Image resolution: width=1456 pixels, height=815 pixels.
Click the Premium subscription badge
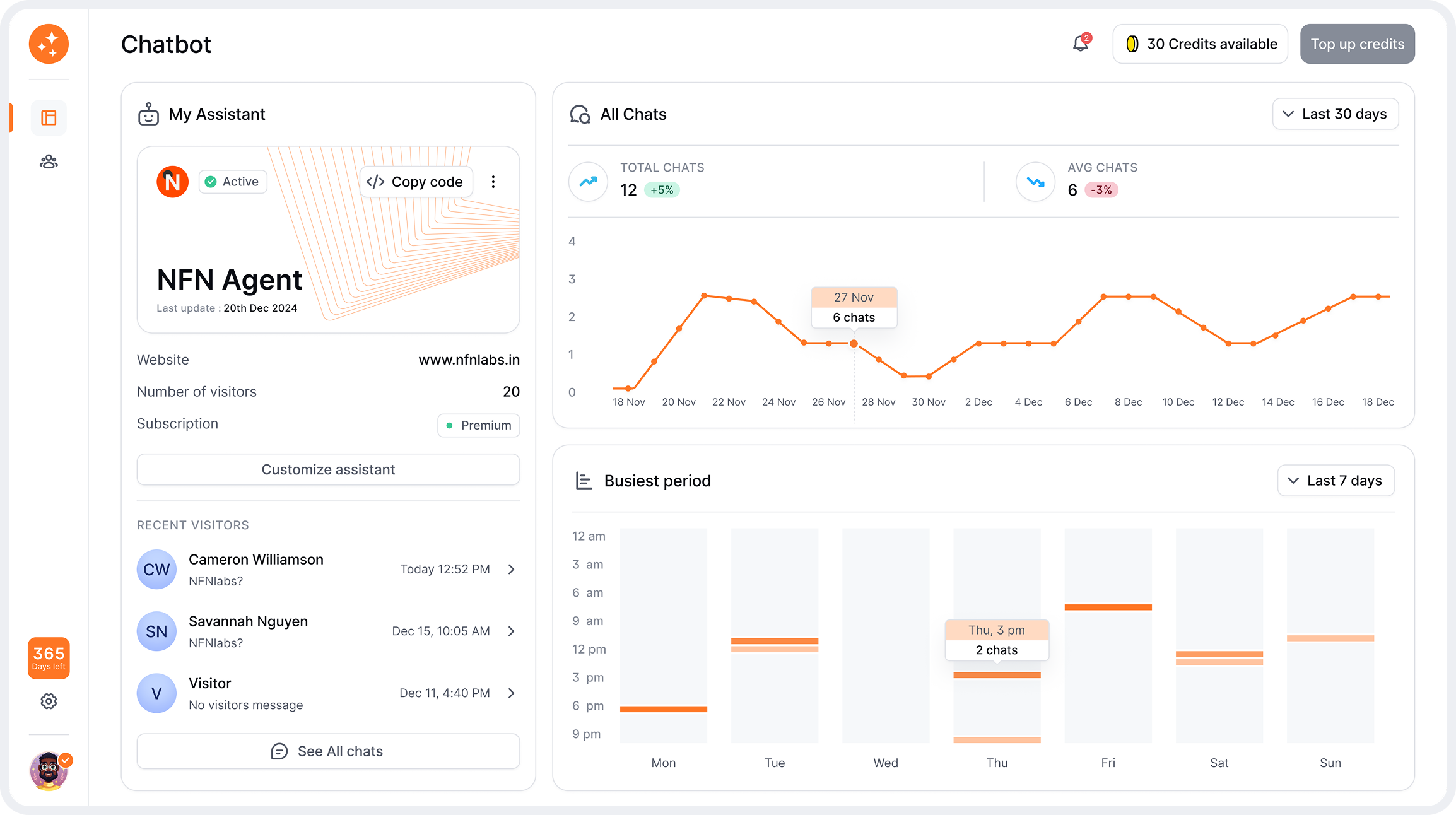tap(478, 425)
